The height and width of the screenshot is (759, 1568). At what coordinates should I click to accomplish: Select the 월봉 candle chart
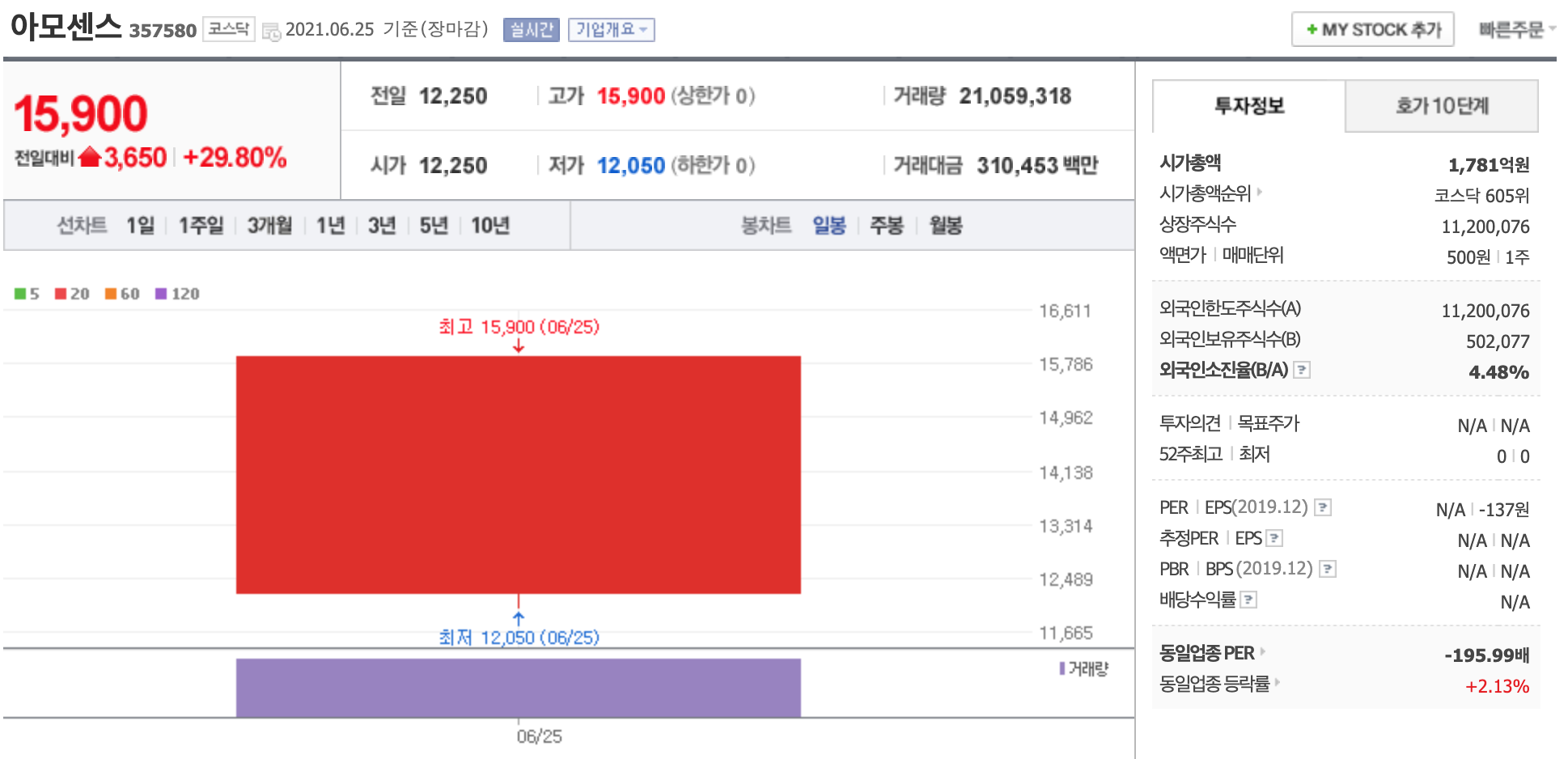pos(946,225)
